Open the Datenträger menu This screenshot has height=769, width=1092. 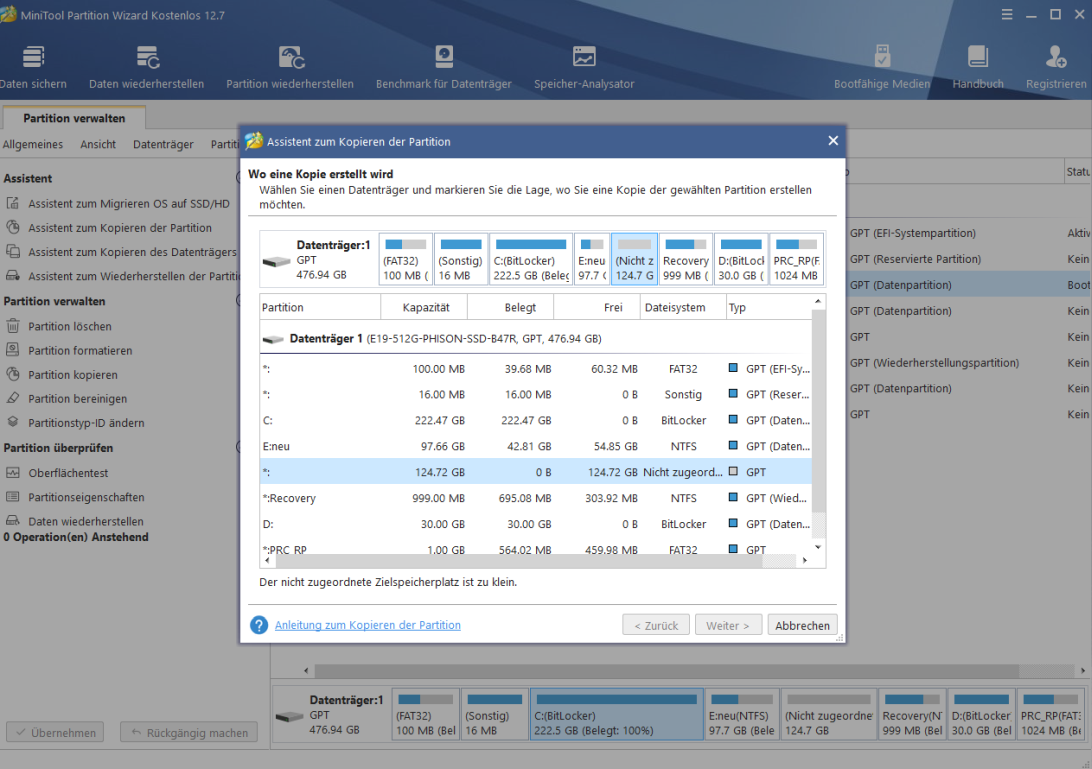pos(163,144)
